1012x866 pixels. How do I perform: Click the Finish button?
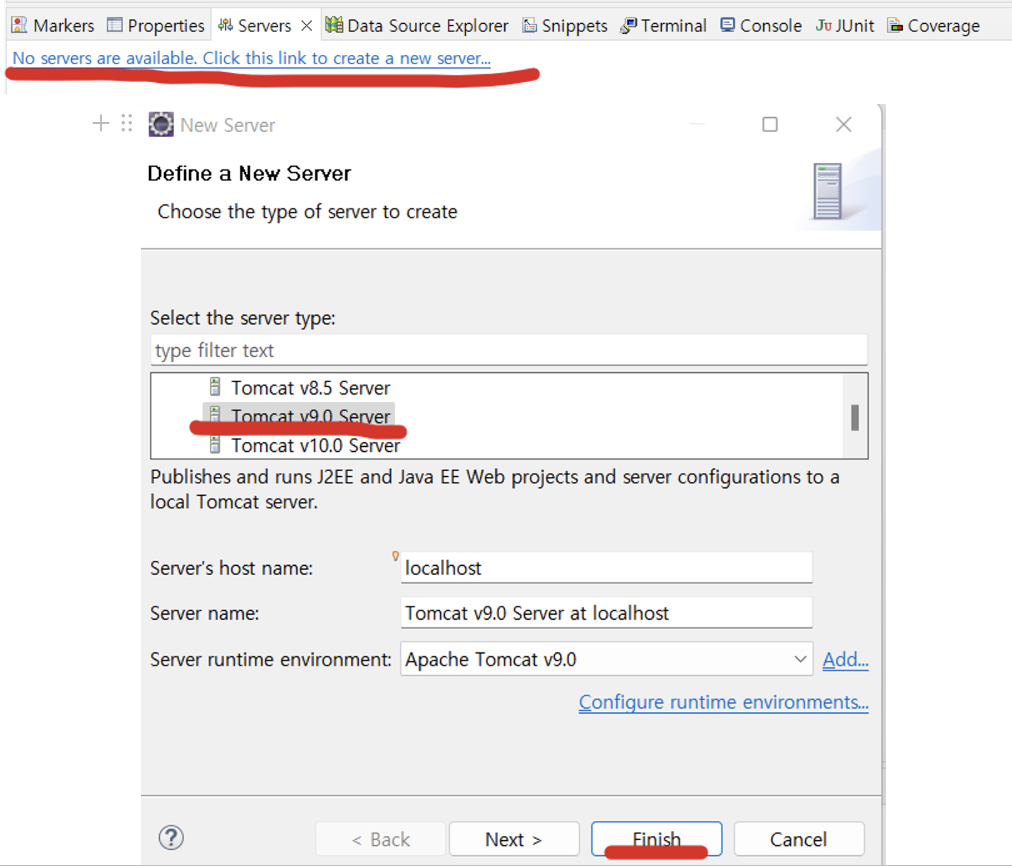[656, 839]
